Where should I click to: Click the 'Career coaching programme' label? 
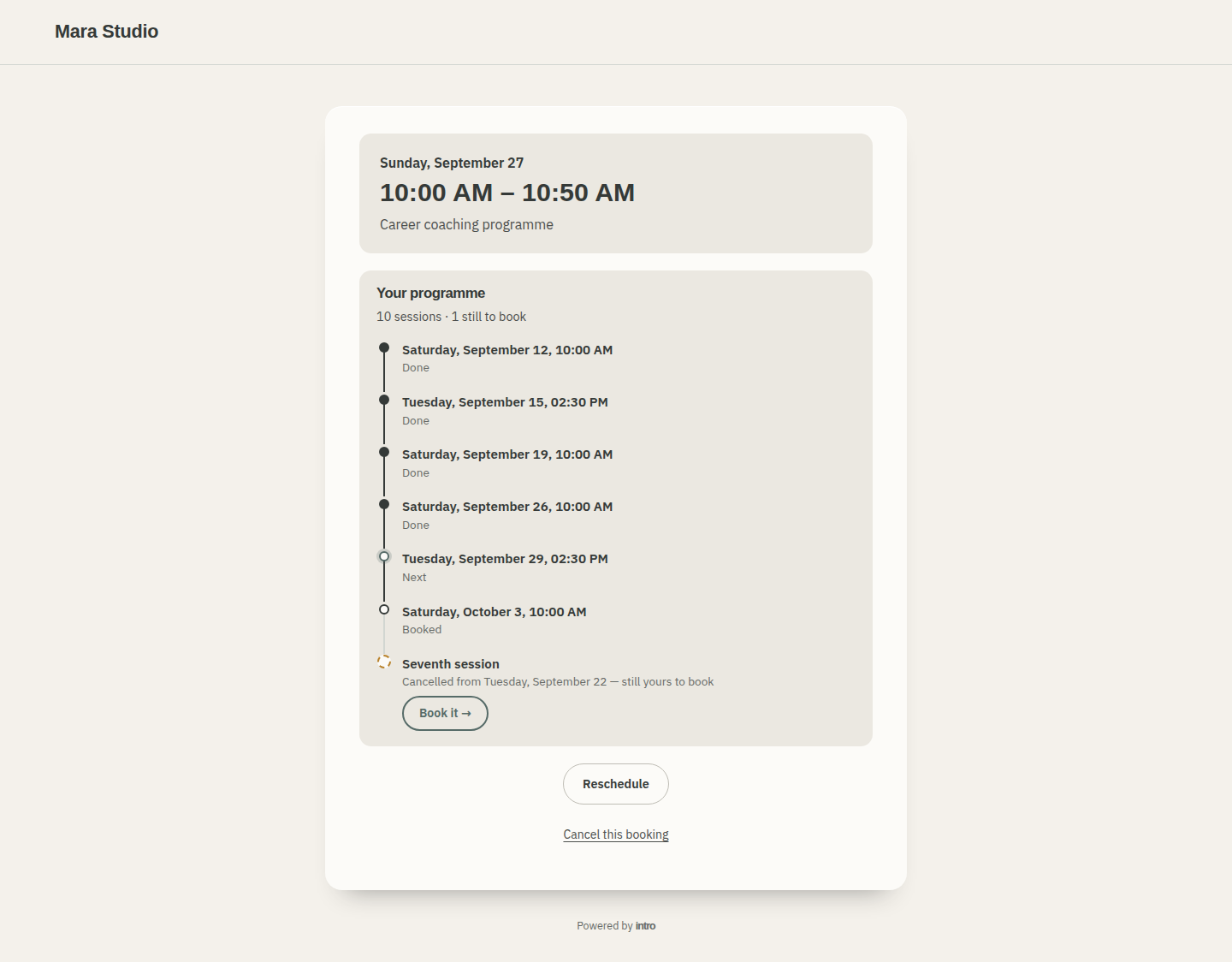coord(466,224)
